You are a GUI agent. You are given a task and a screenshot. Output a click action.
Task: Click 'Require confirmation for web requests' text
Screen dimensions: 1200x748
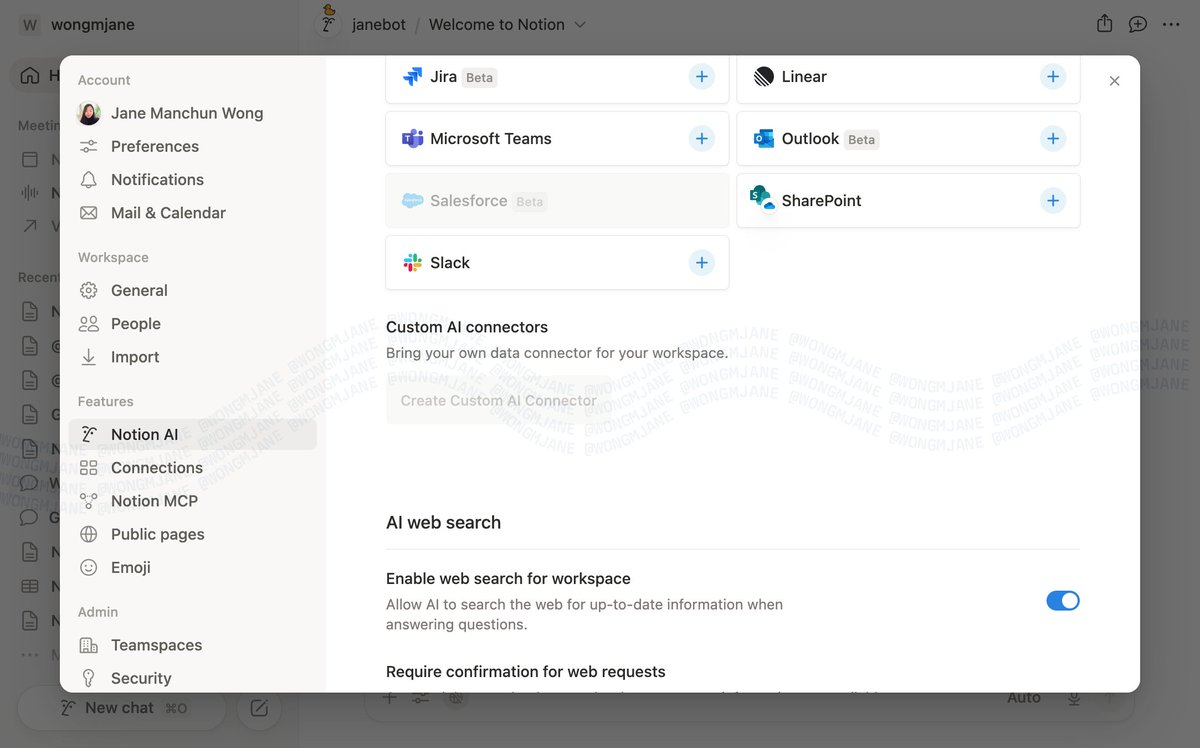pos(526,672)
